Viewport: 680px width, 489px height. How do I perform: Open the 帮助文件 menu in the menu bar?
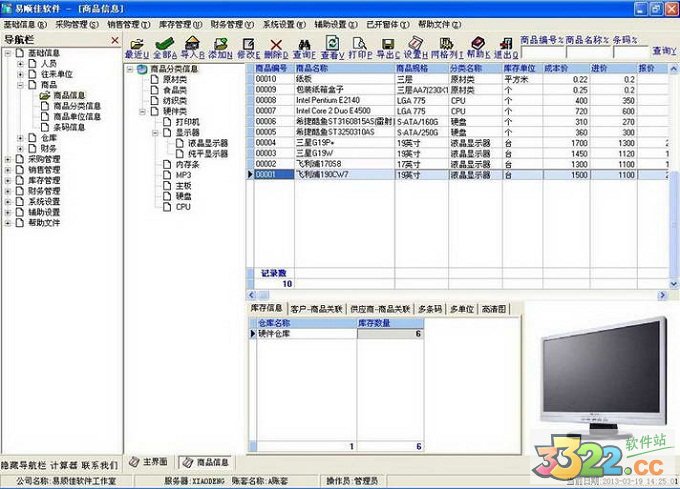pyautogui.click(x=439, y=25)
